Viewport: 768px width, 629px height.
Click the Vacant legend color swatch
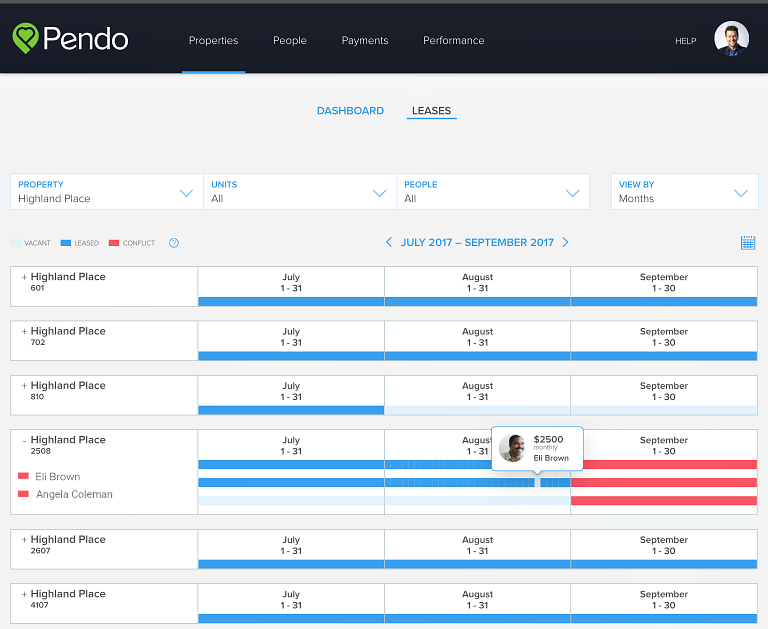tap(16, 243)
